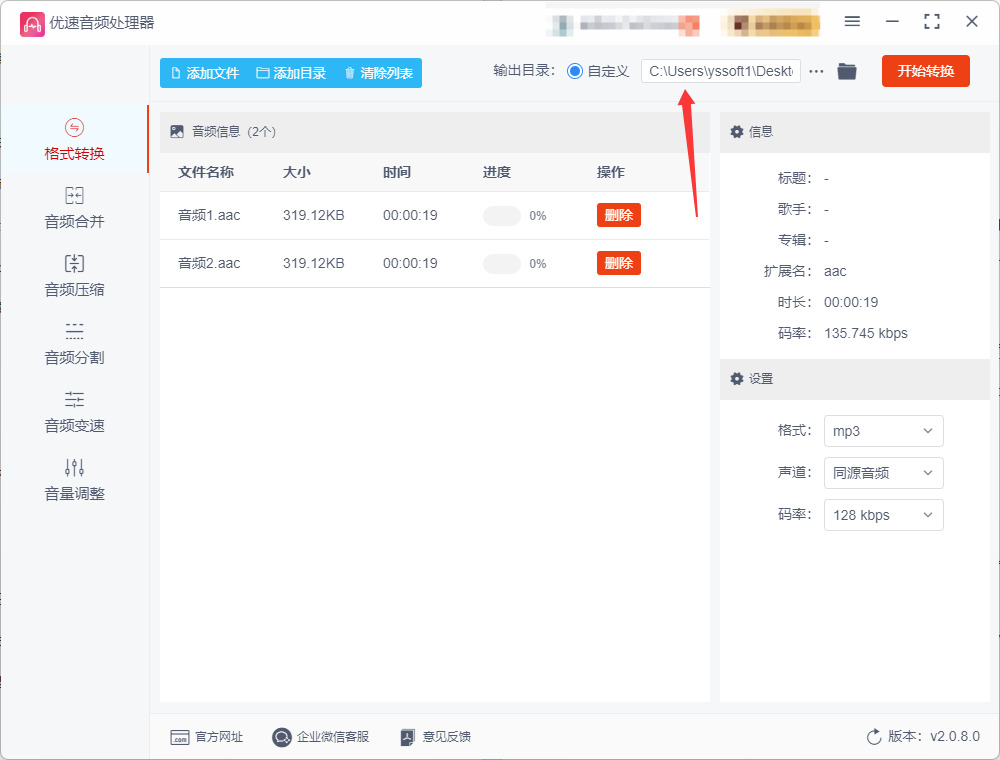Start conversion with 开始转换
This screenshot has width=1000, height=760.
point(925,71)
